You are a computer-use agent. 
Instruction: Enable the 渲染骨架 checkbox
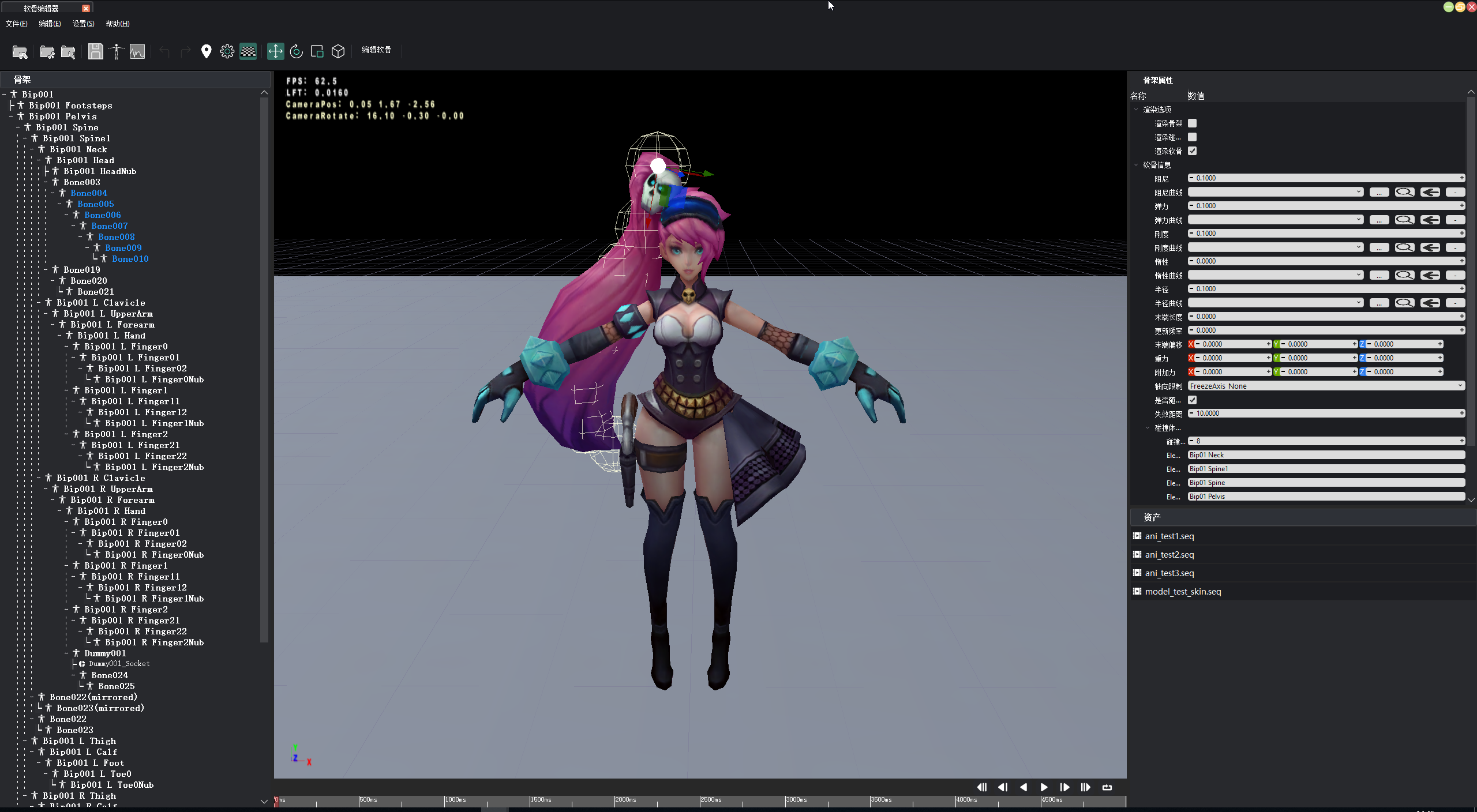pyautogui.click(x=1192, y=123)
